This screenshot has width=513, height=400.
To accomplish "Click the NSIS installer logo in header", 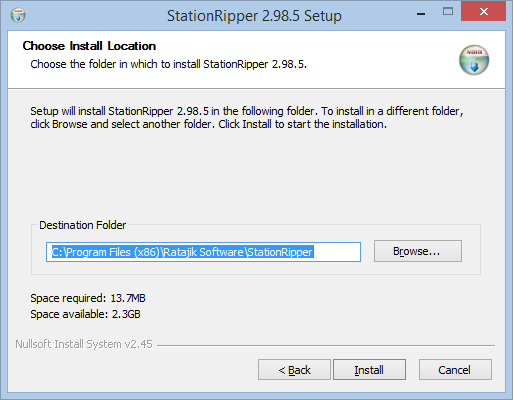I will tap(474, 60).
